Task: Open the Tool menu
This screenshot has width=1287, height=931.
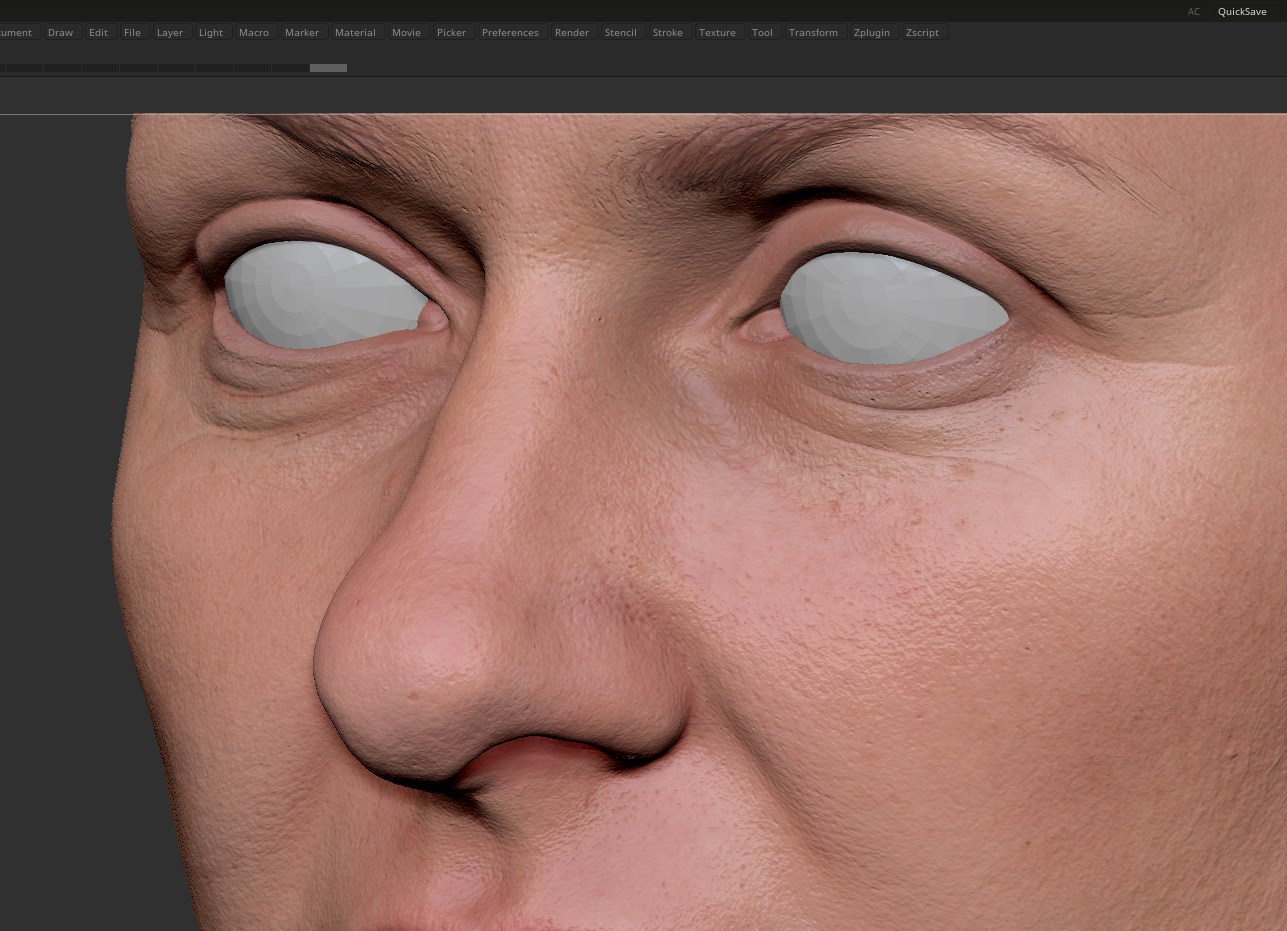Action: pos(762,33)
